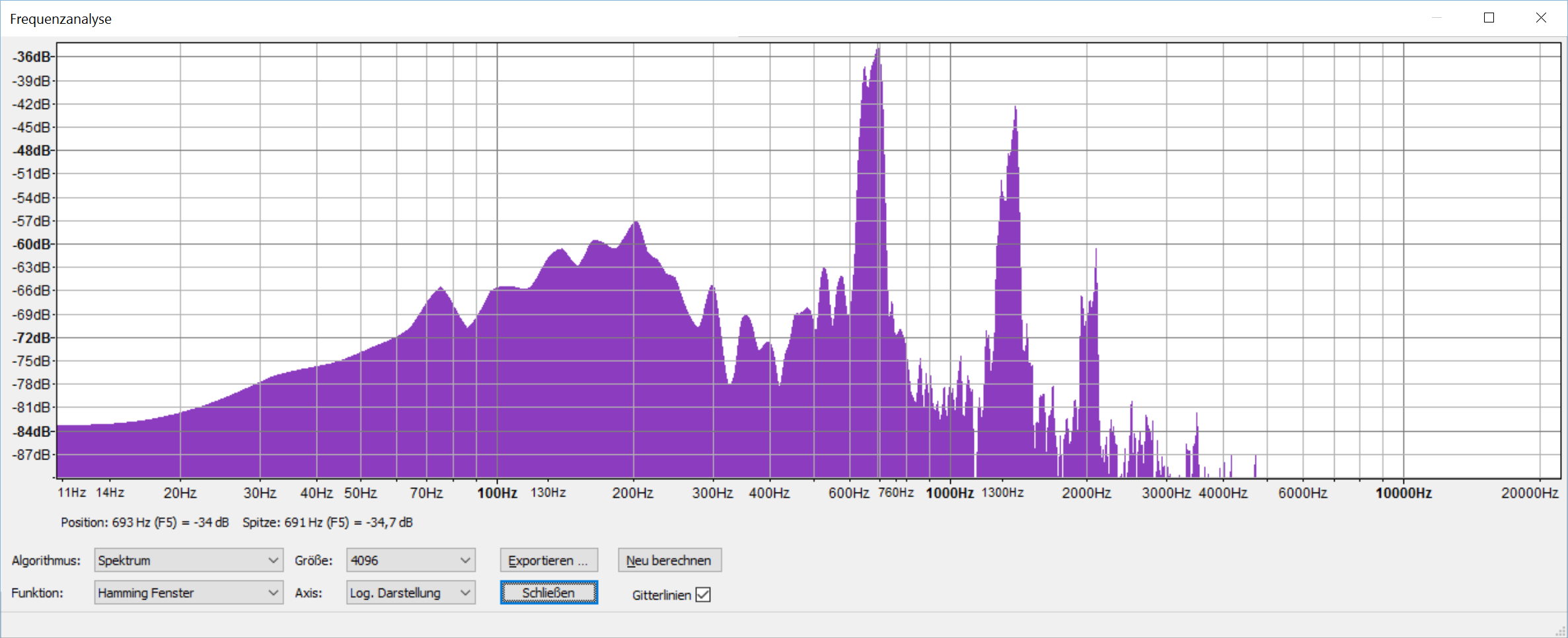Viewport: 1568px width, 638px height.
Task: Click the Position: 693 Hz readout text
Action: [x=145, y=522]
